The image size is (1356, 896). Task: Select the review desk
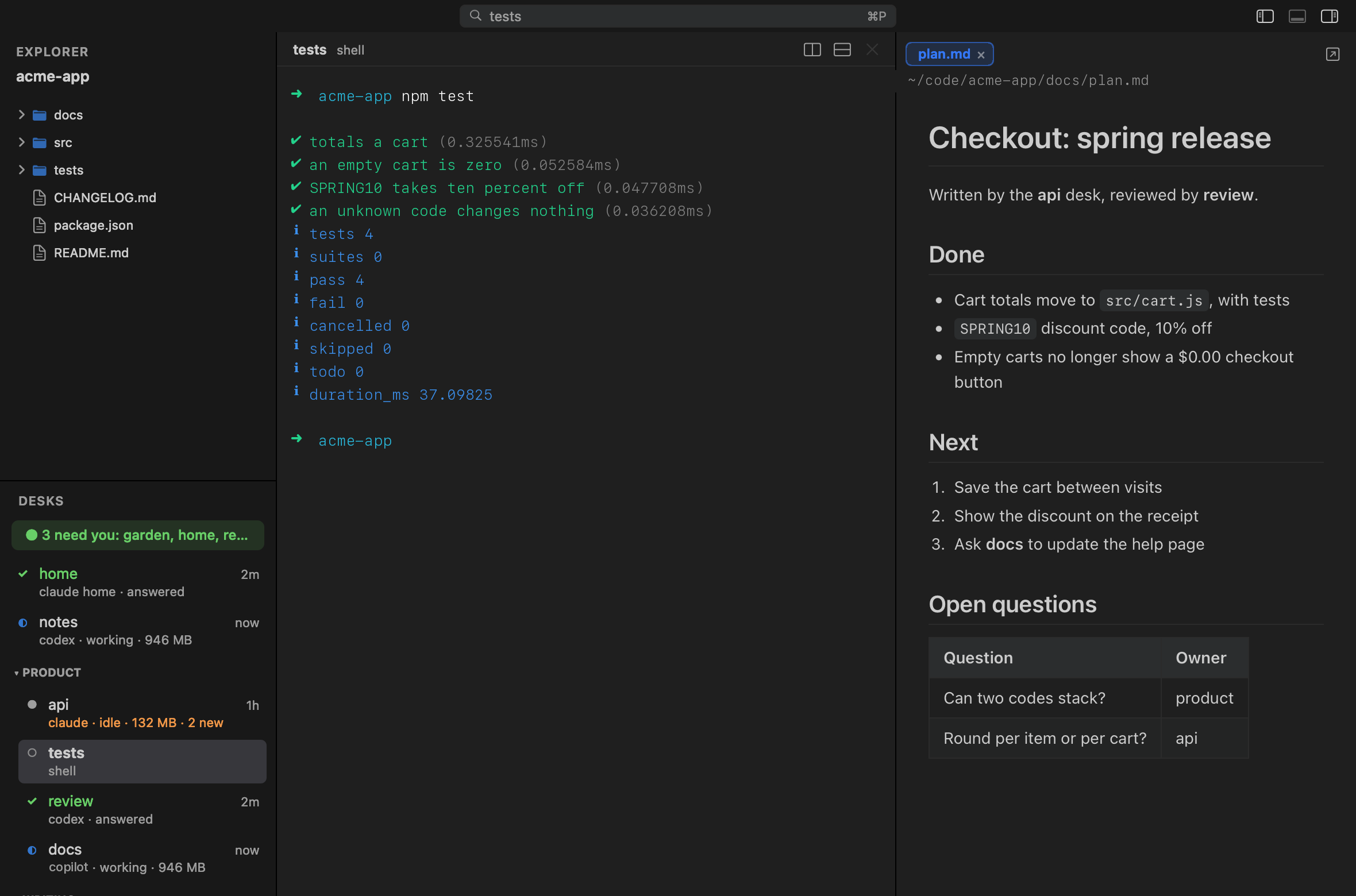[142, 810]
